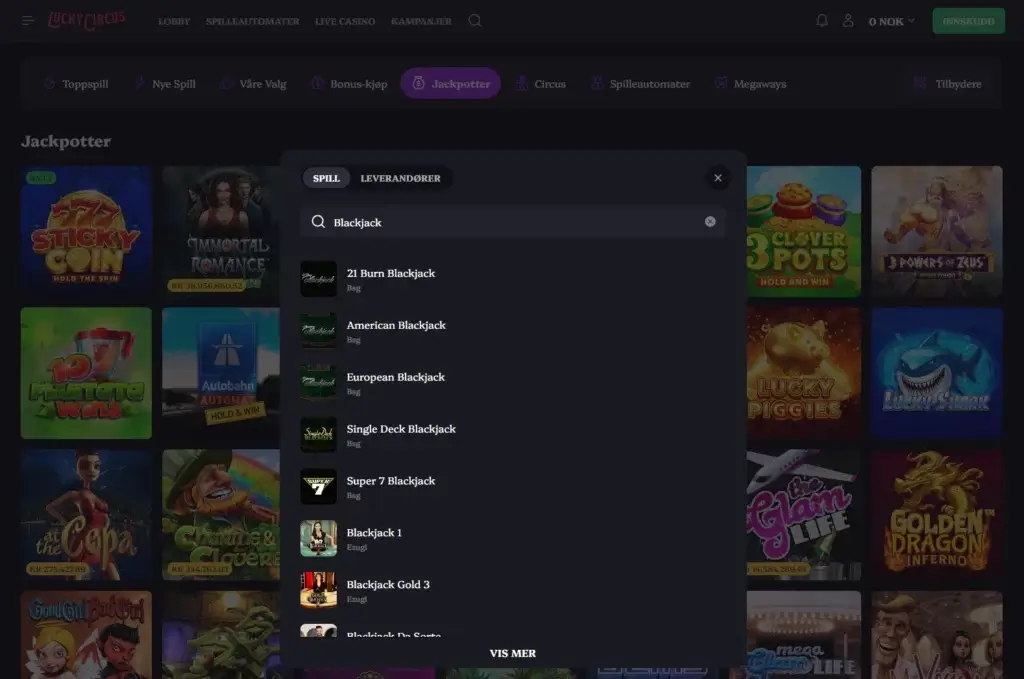Open the 3 Powers of Zeus game tile

click(936, 231)
